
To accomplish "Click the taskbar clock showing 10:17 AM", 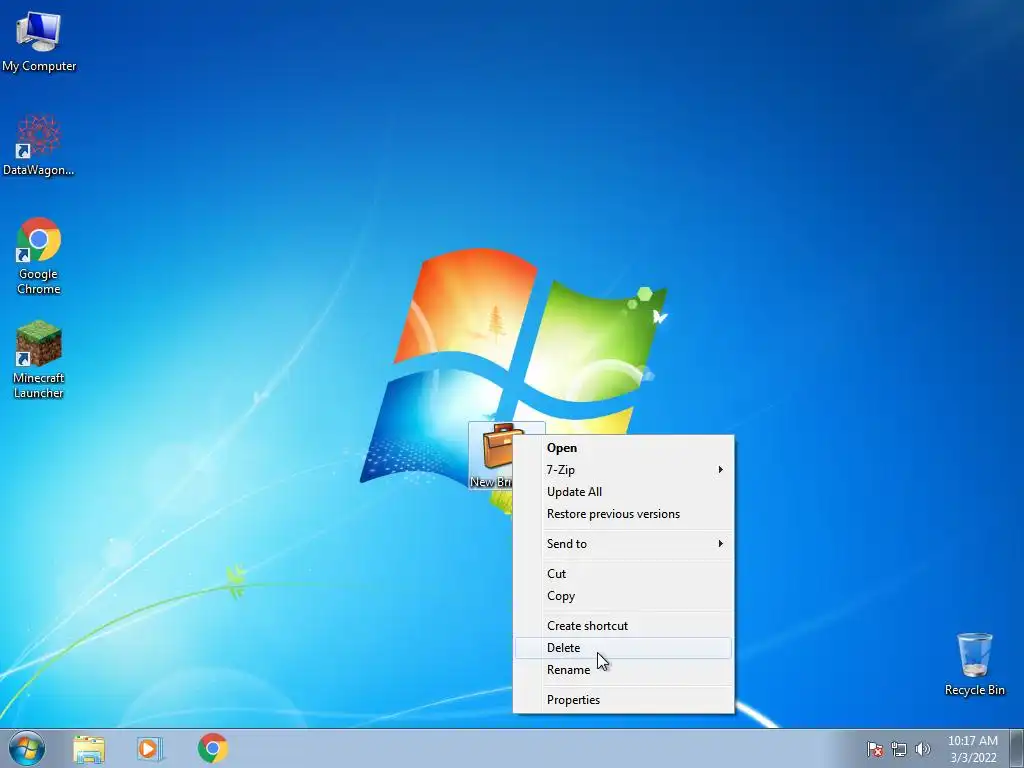I will pyautogui.click(x=973, y=749).
